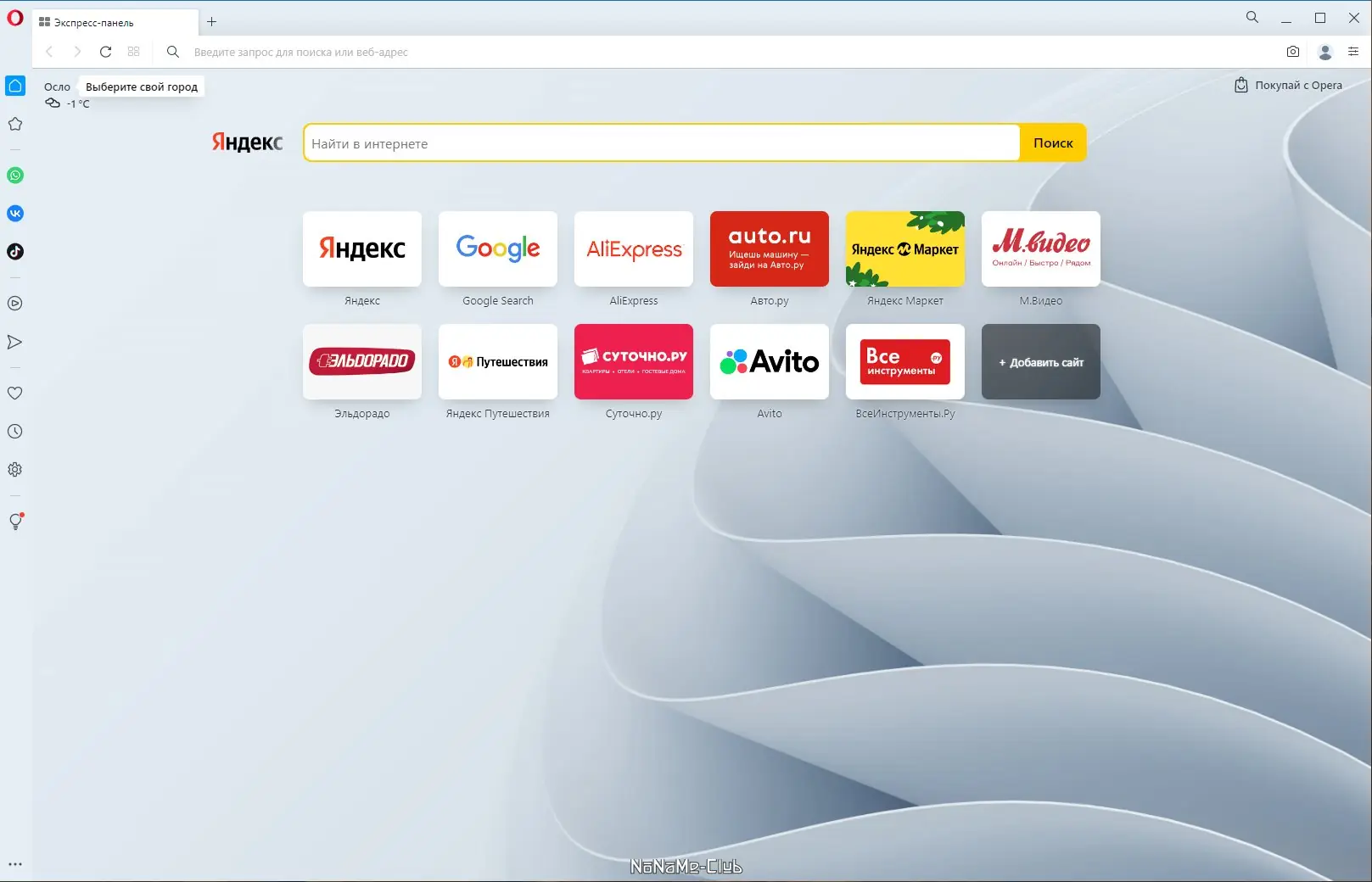Click the back navigation arrow
This screenshot has width=1372, height=882.
(49, 52)
